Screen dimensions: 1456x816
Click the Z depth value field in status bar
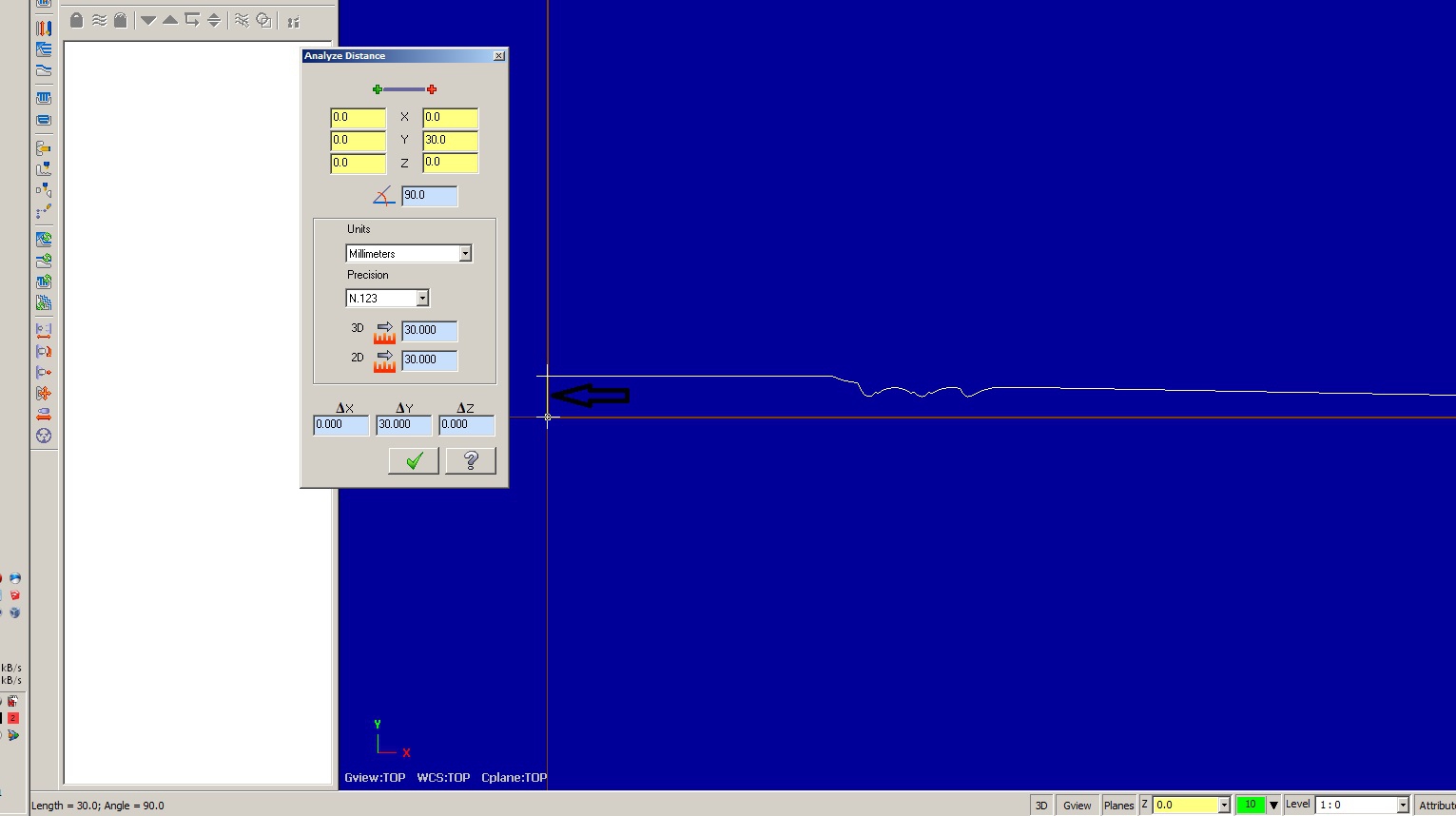(1185, 806)
